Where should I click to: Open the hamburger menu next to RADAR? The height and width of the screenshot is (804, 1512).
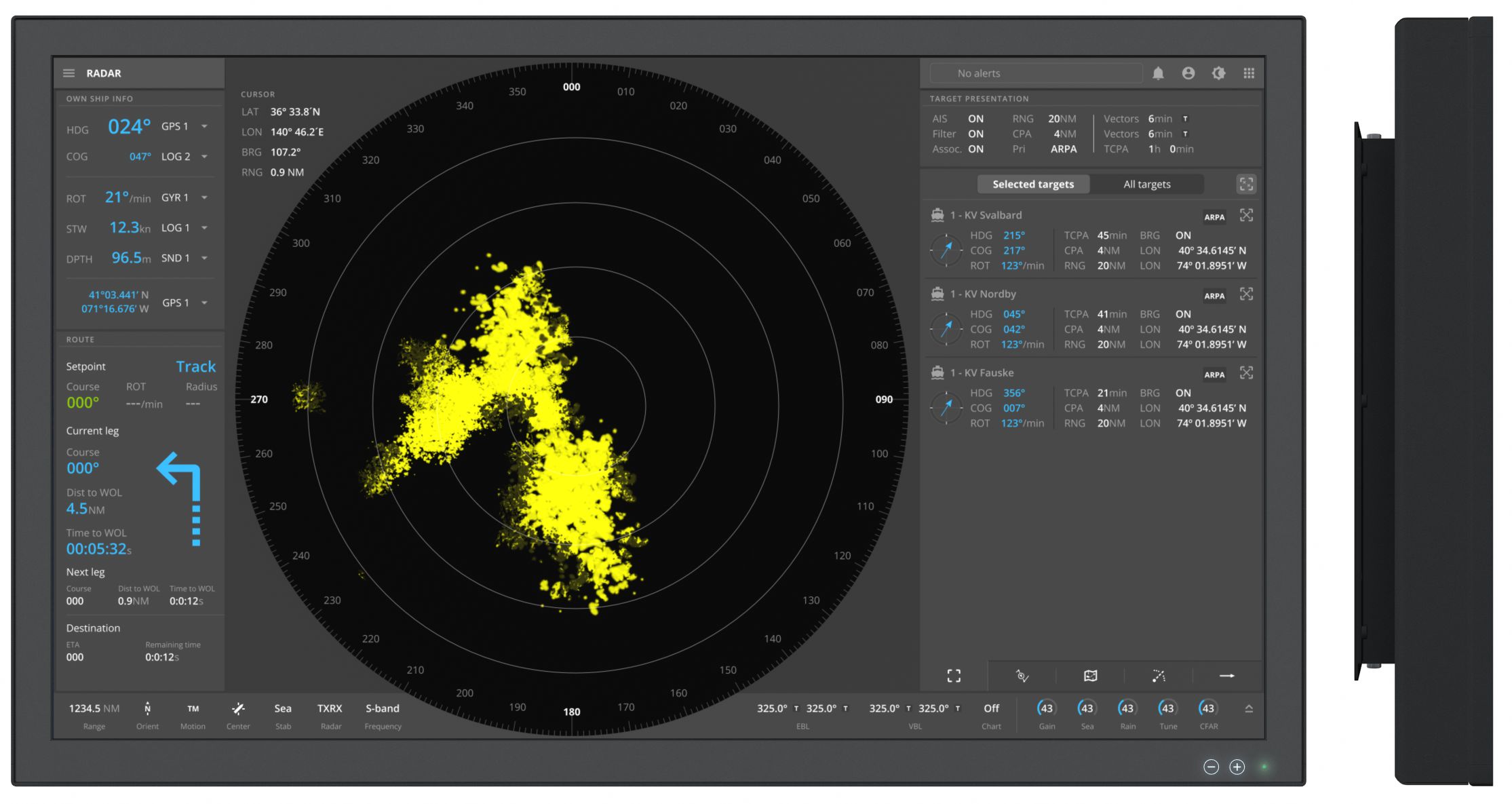[69, 73]
